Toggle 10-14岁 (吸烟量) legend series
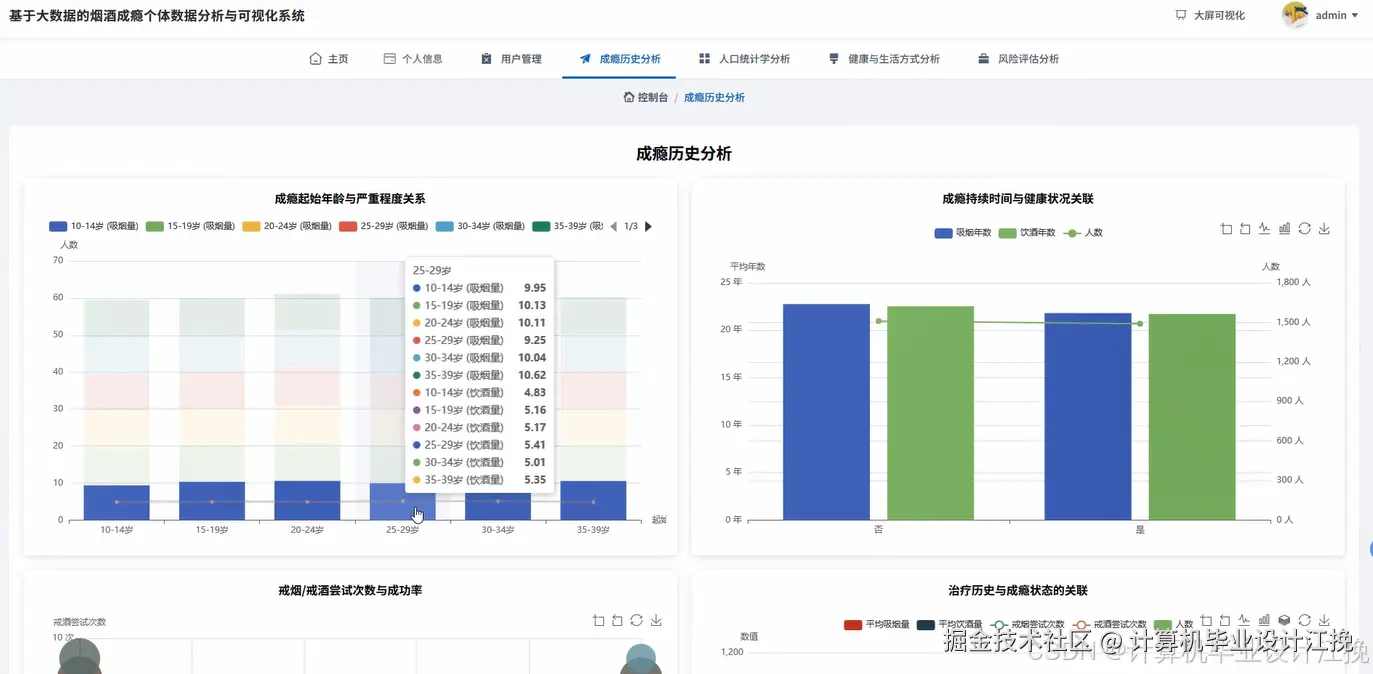This screenshot has width=1373, height=674. pyautogui.click(x=94, y=227)
